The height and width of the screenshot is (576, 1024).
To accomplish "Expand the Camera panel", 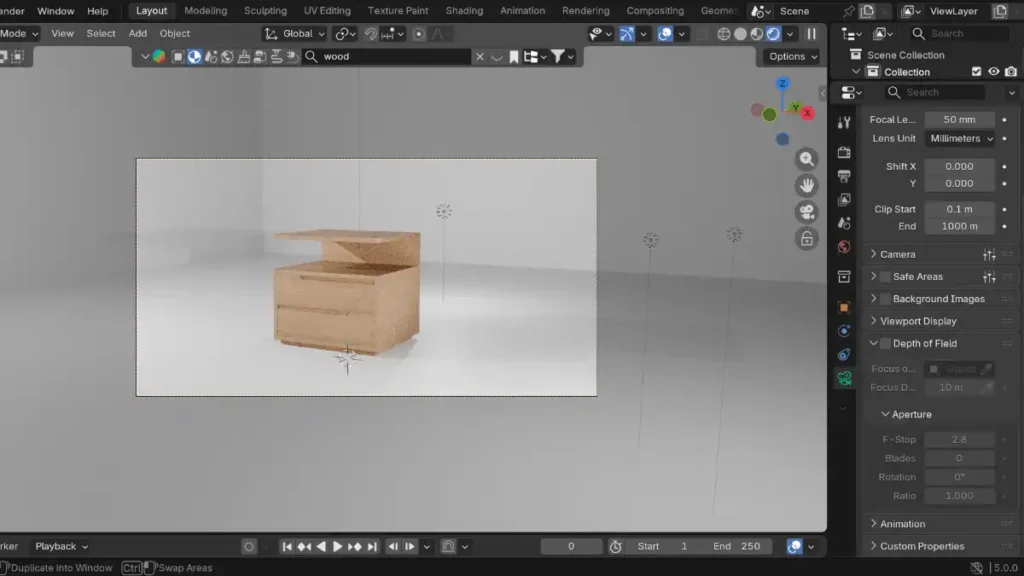I will tap(897, 255).
